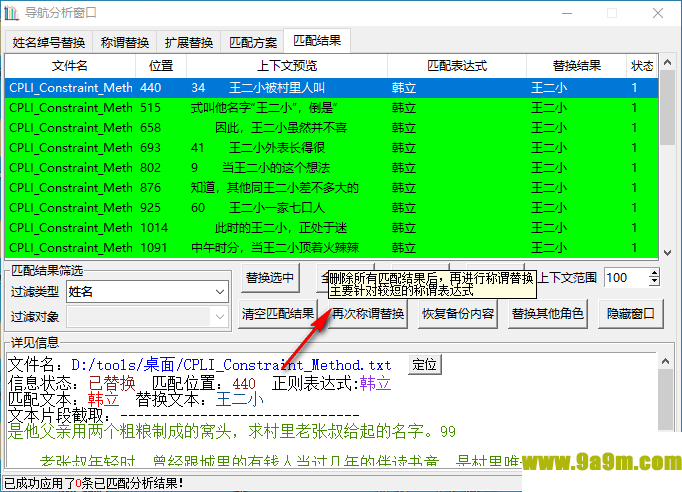Click the details panel scroll-up arrow

pyautogui.click(x=665, y=361)
